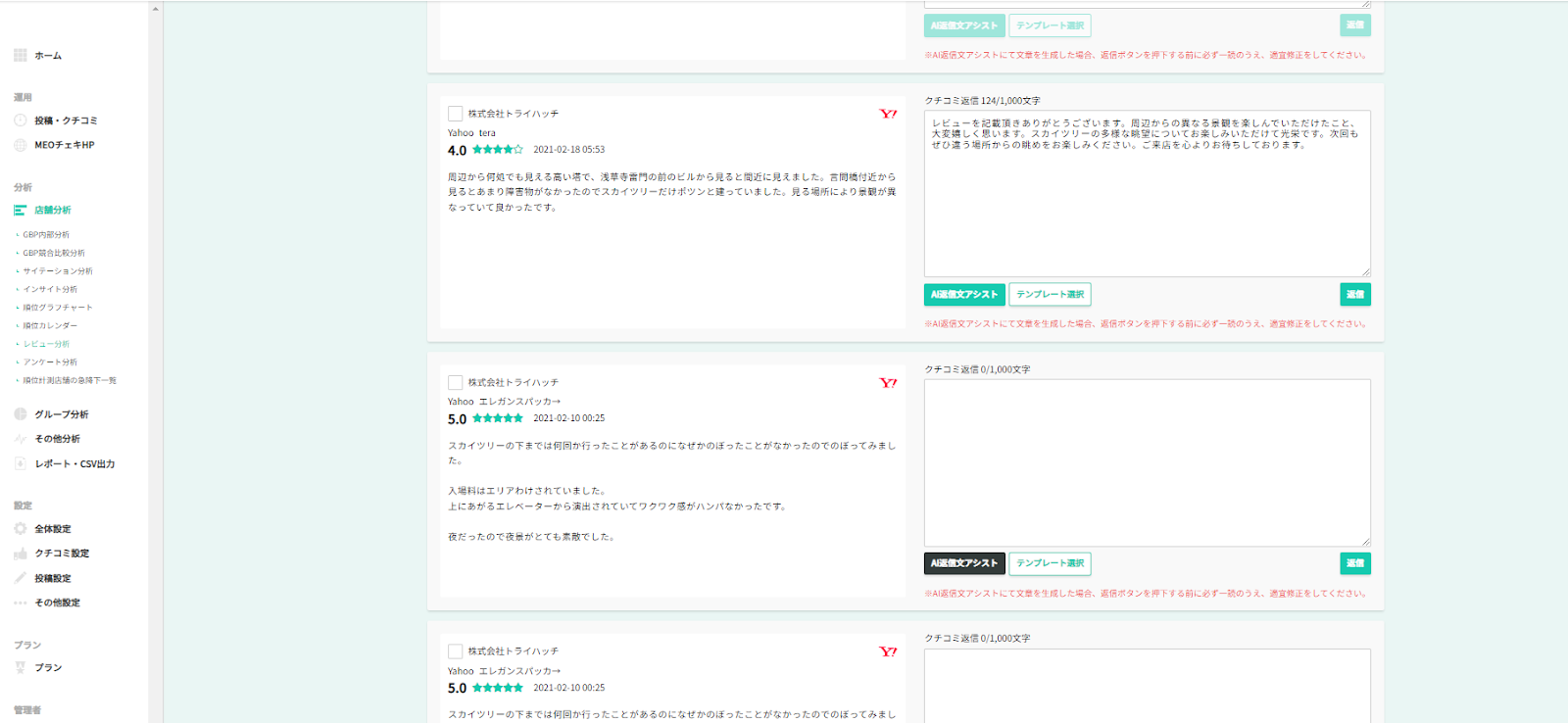This screenshot has height=723, width=1568.
Task: Tick the checkbox on the tera review
Action: tap(455, 114)
